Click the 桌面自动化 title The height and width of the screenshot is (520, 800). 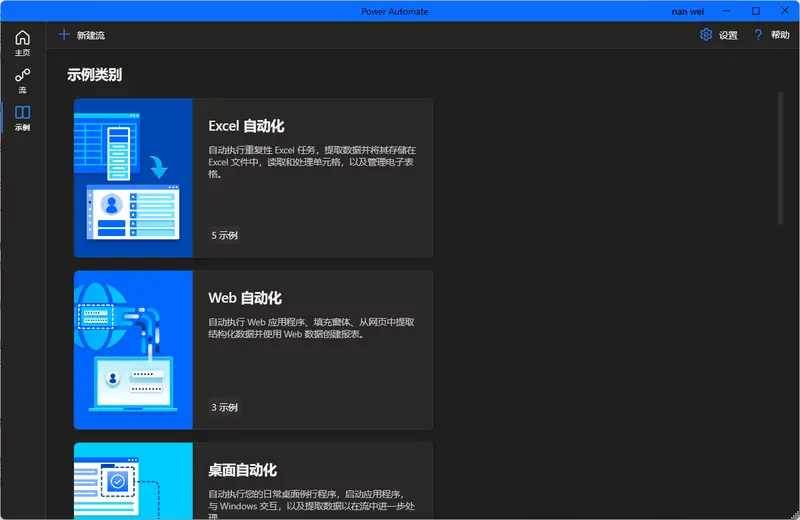[242, 470]
